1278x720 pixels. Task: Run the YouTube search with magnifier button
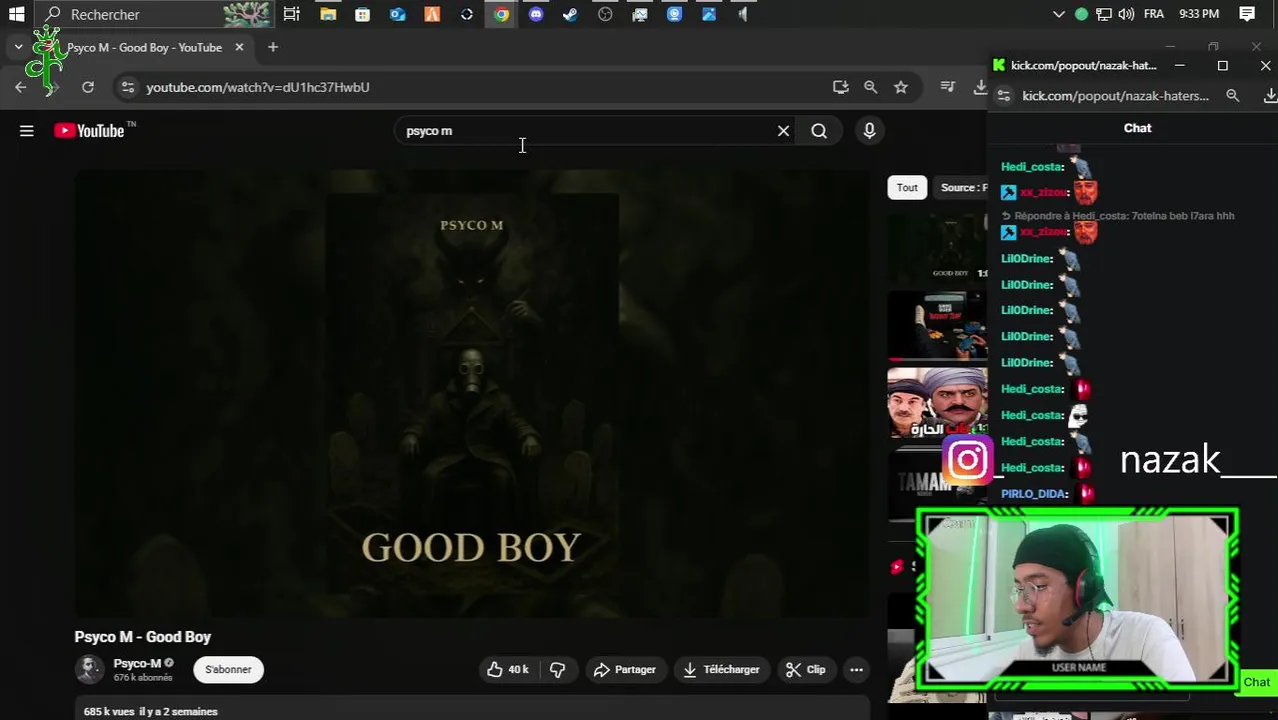[819, 131]
